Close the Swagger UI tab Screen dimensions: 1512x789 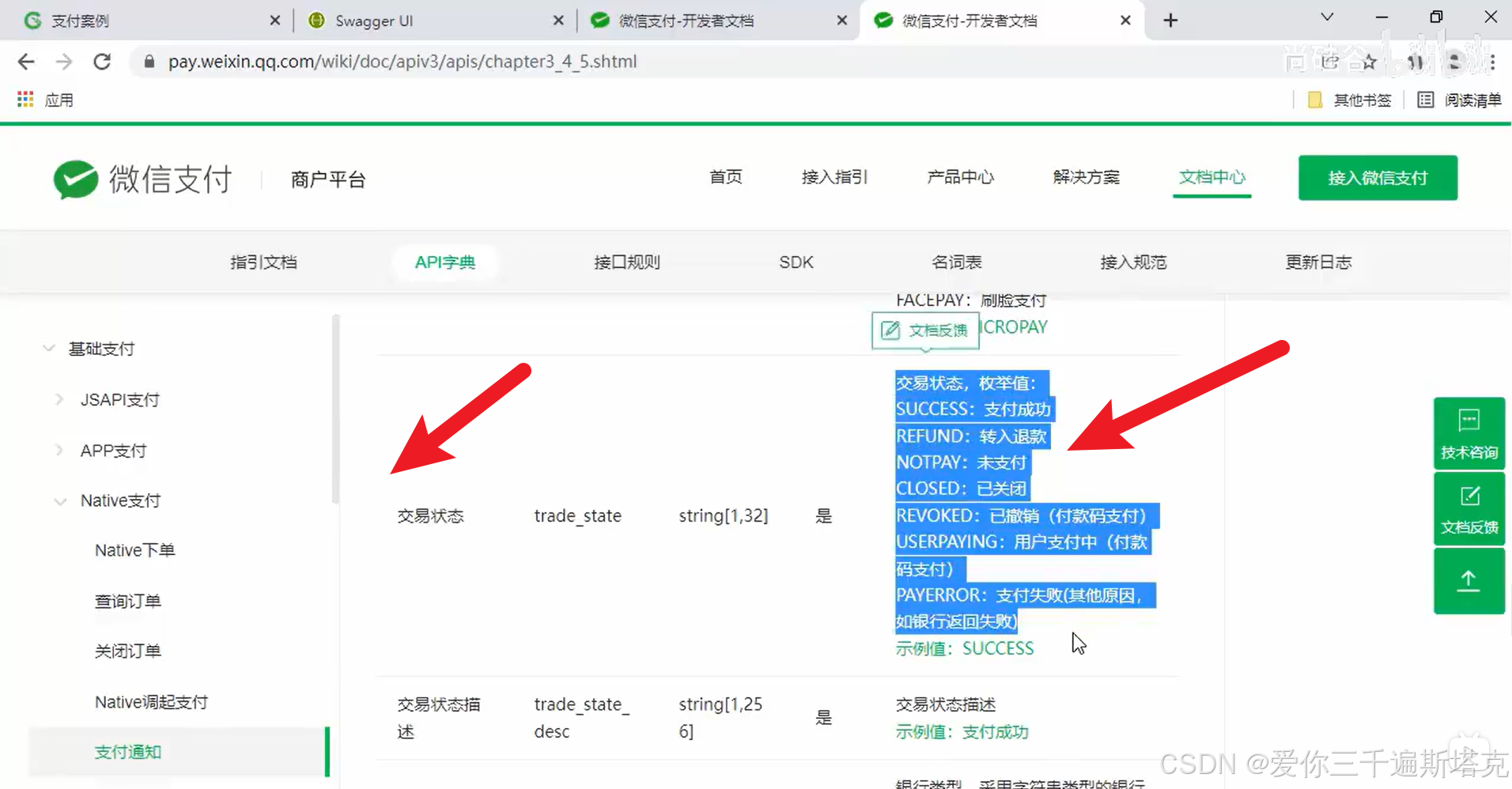click(558, 21)
